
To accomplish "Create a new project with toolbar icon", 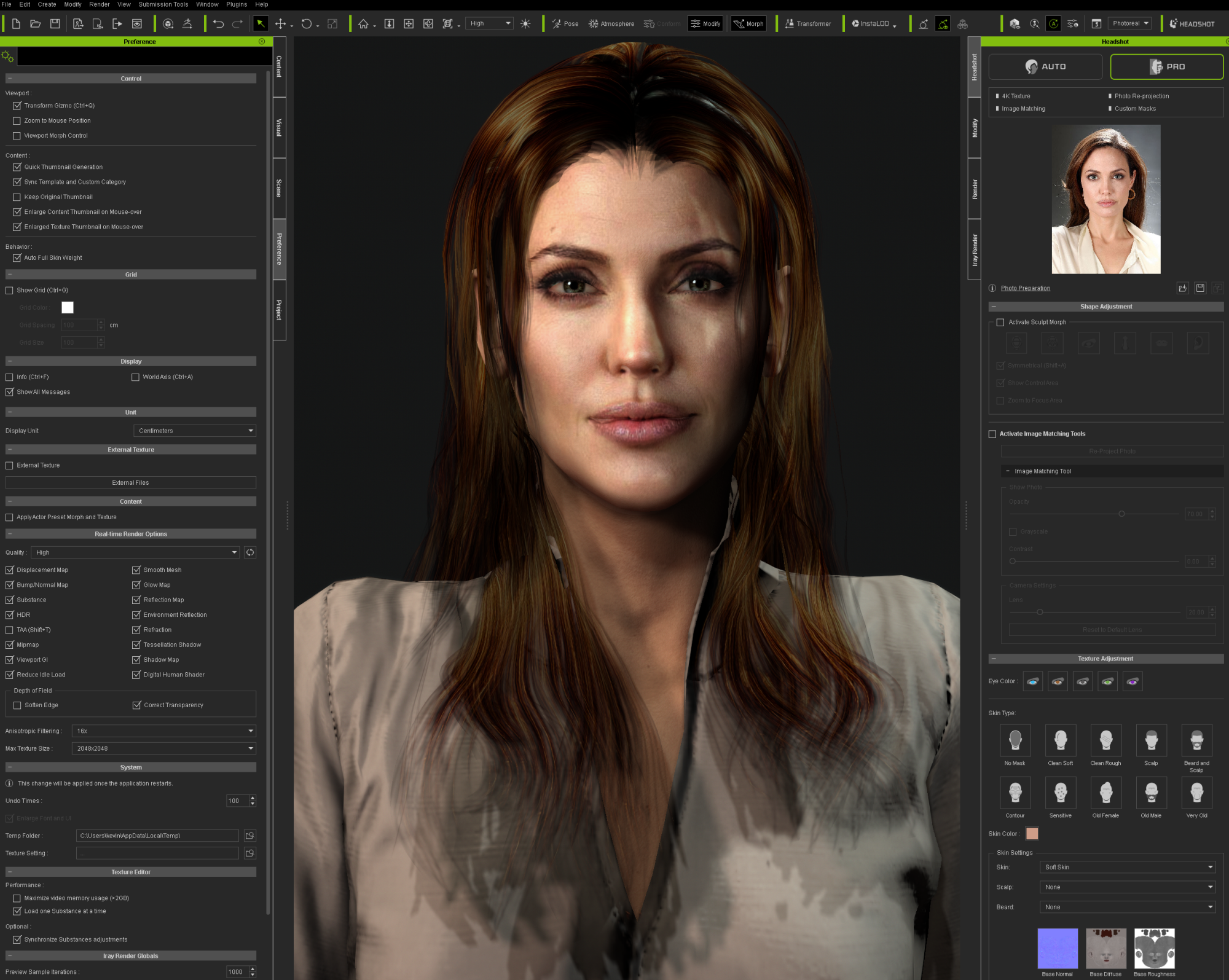I will coord(17,23).
